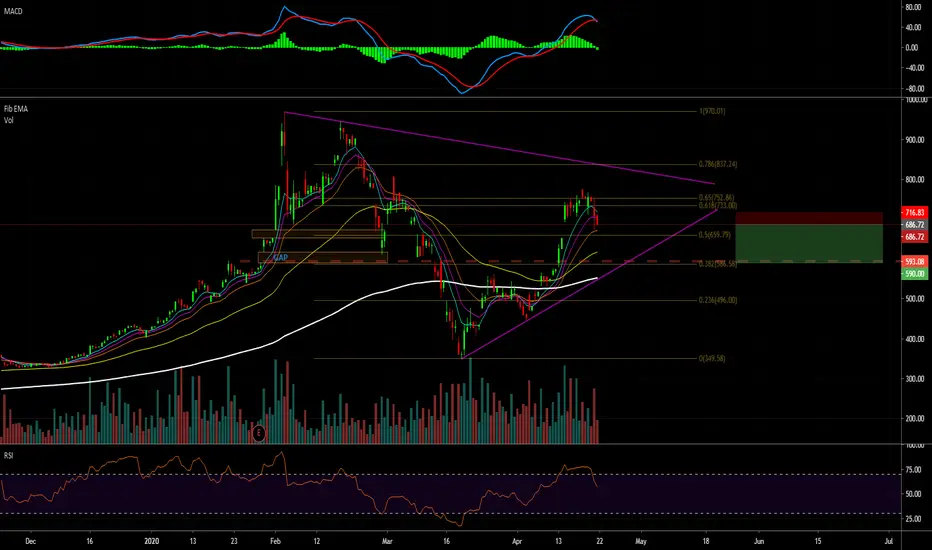Click the gray 686.72 price label

(915, 225)
